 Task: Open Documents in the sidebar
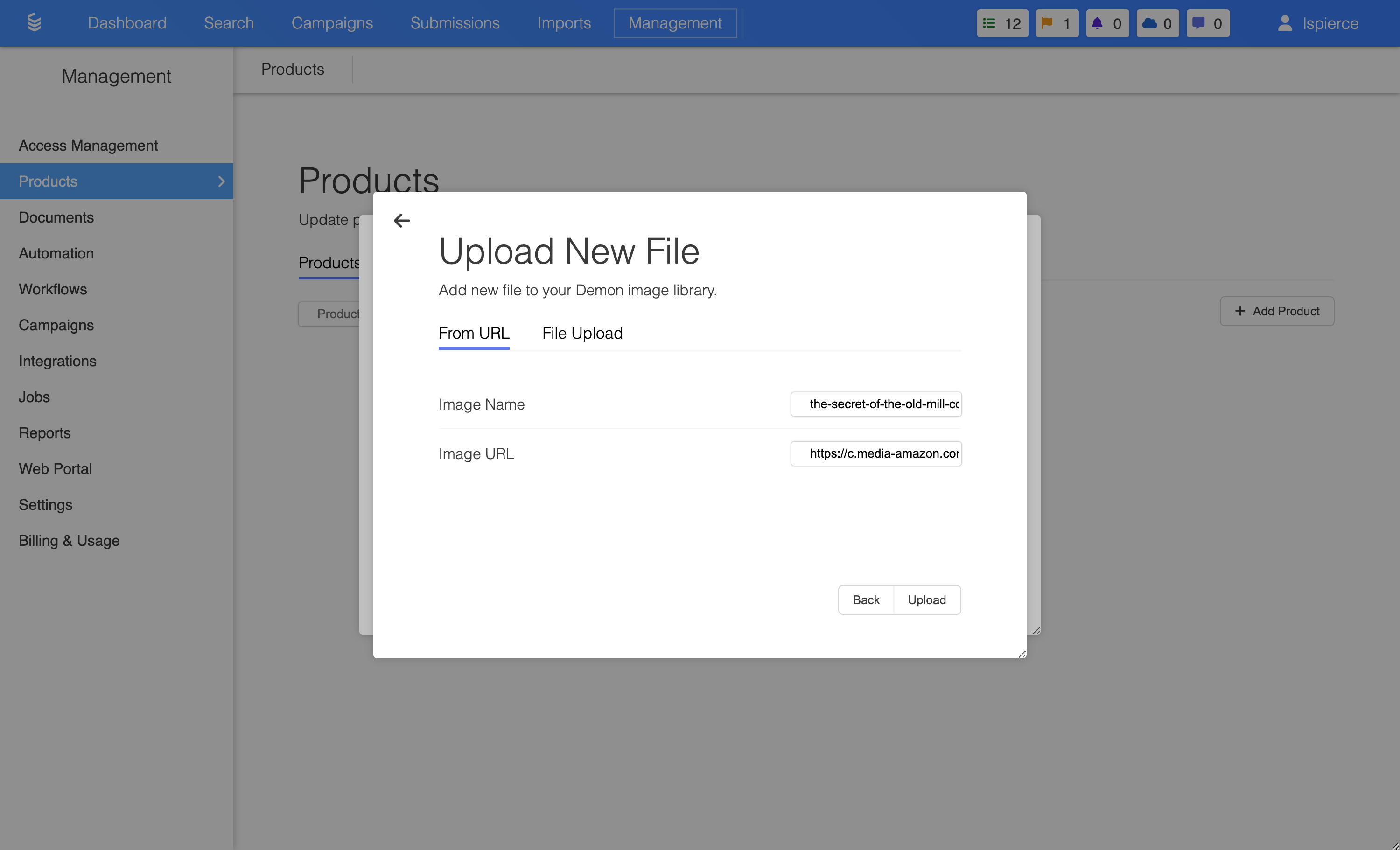click(x=117, y=217)
